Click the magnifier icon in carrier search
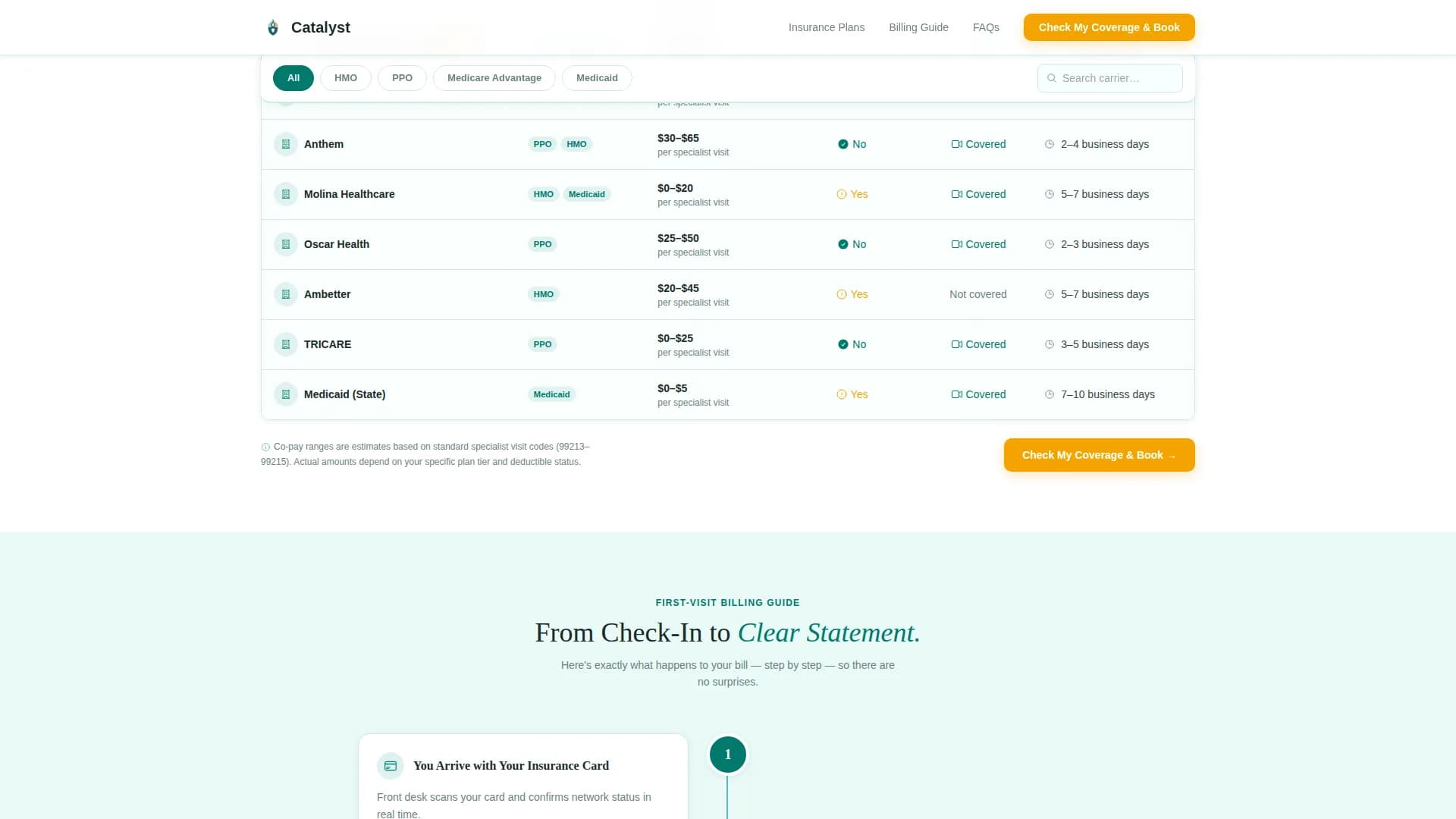Screen dimensions: 1456x819 point(1052,78)
